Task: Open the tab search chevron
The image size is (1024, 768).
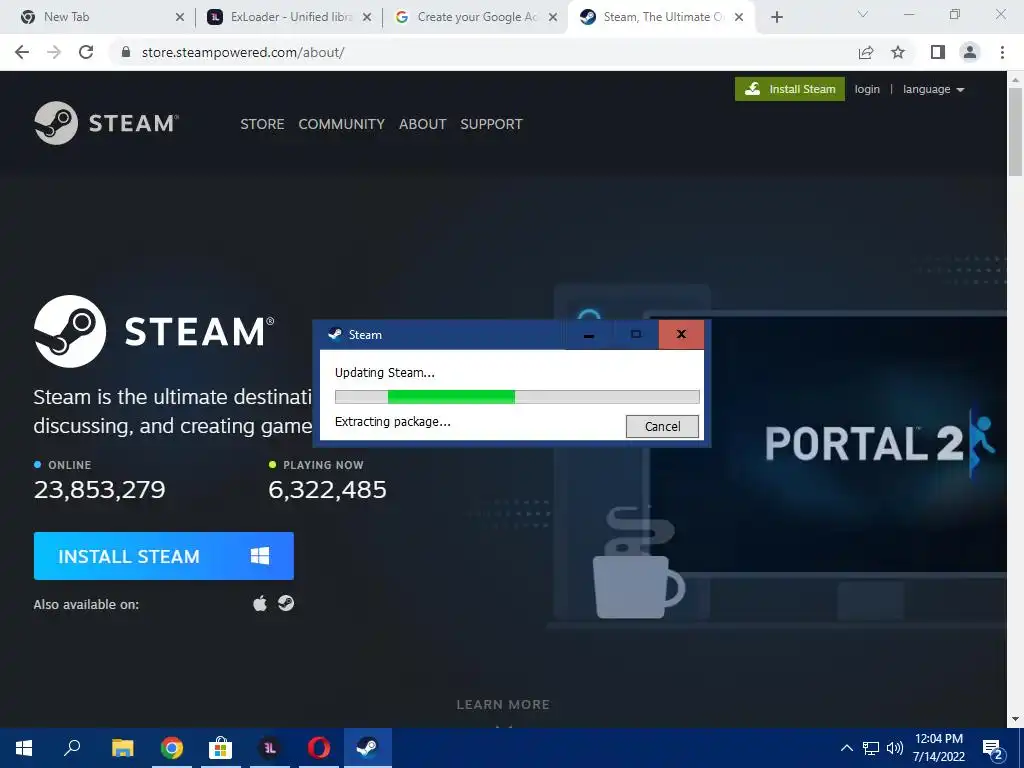Action: pyautogui.click(x=862, y=14)
